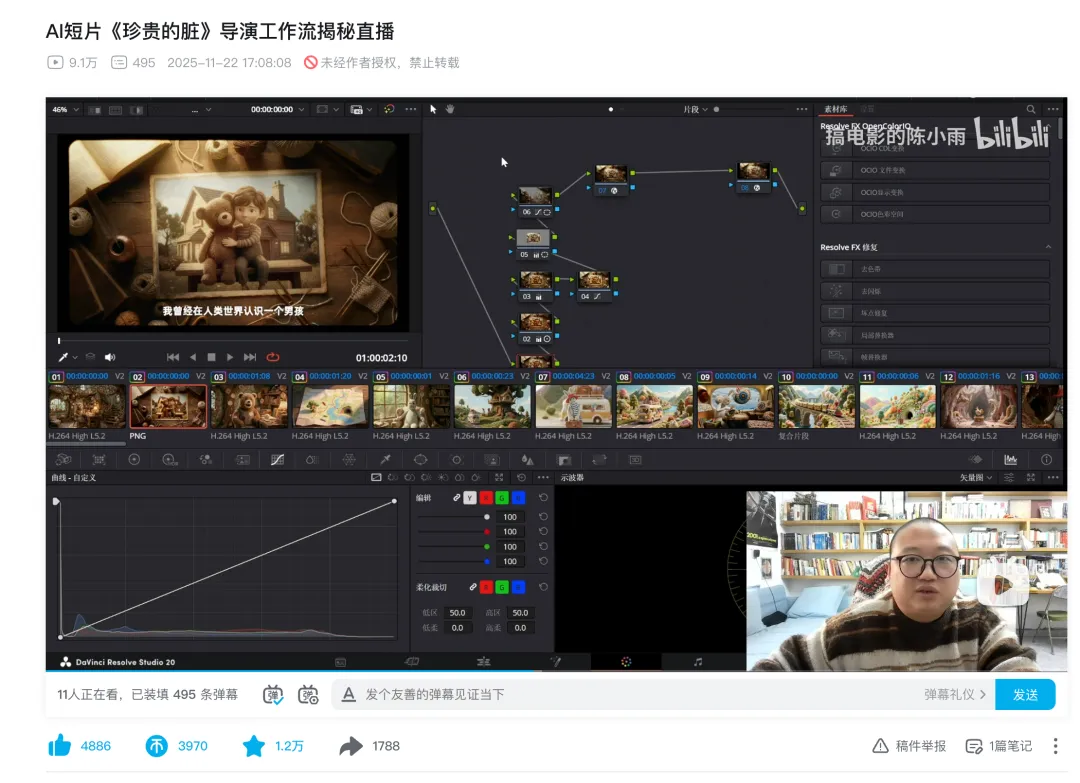Click the viewer scrubber bar playhead
The height and width of the screenshot is (783, 1080).
pyautogui.click(x=59, y=341)
